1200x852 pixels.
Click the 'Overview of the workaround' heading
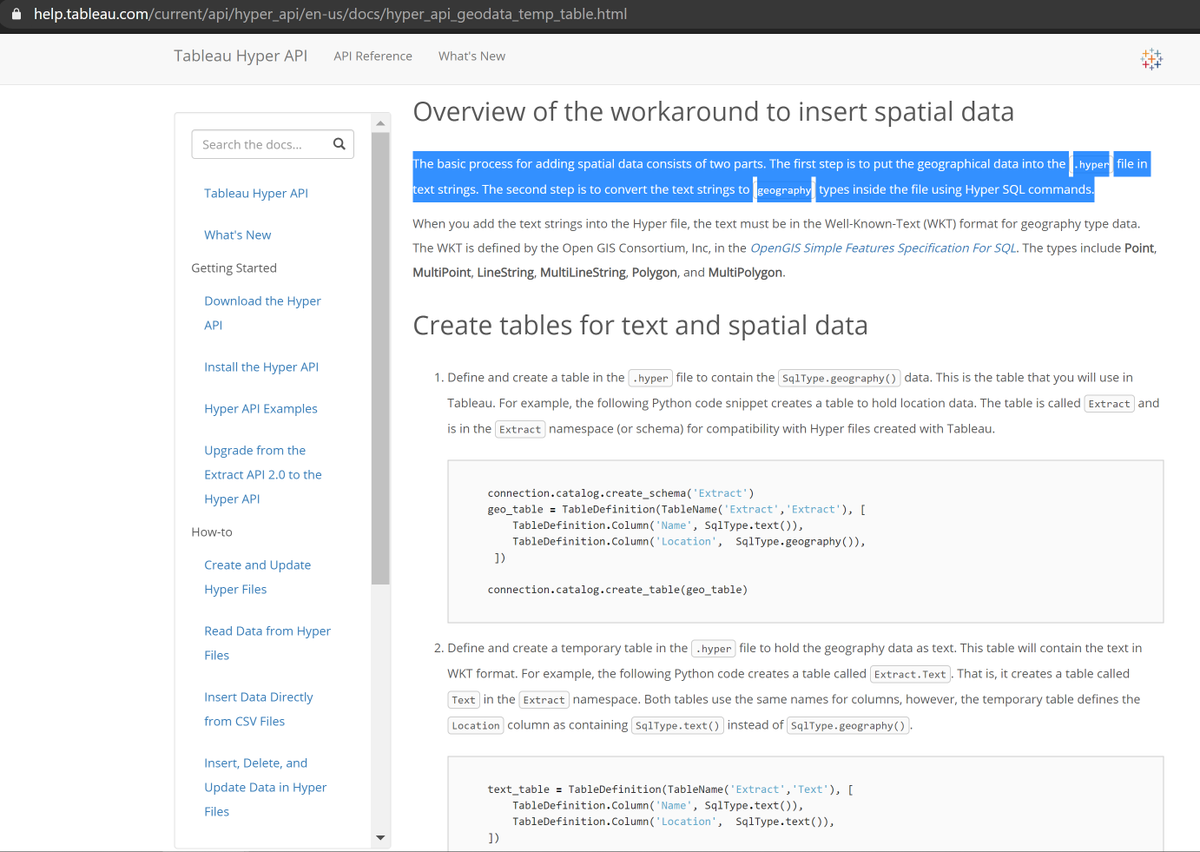(x=713, y=111)
